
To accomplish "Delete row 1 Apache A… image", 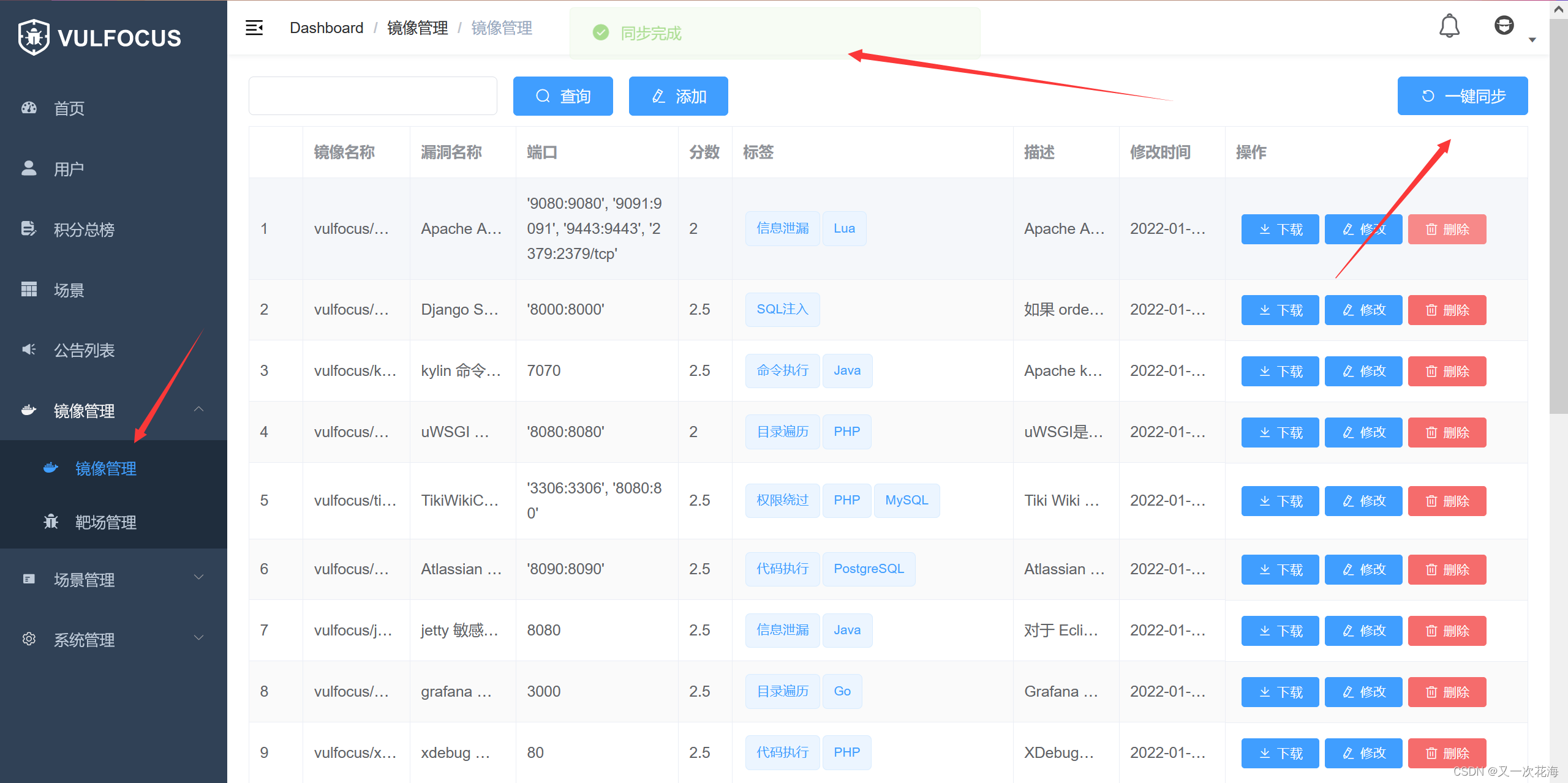I will point(1447,230).
